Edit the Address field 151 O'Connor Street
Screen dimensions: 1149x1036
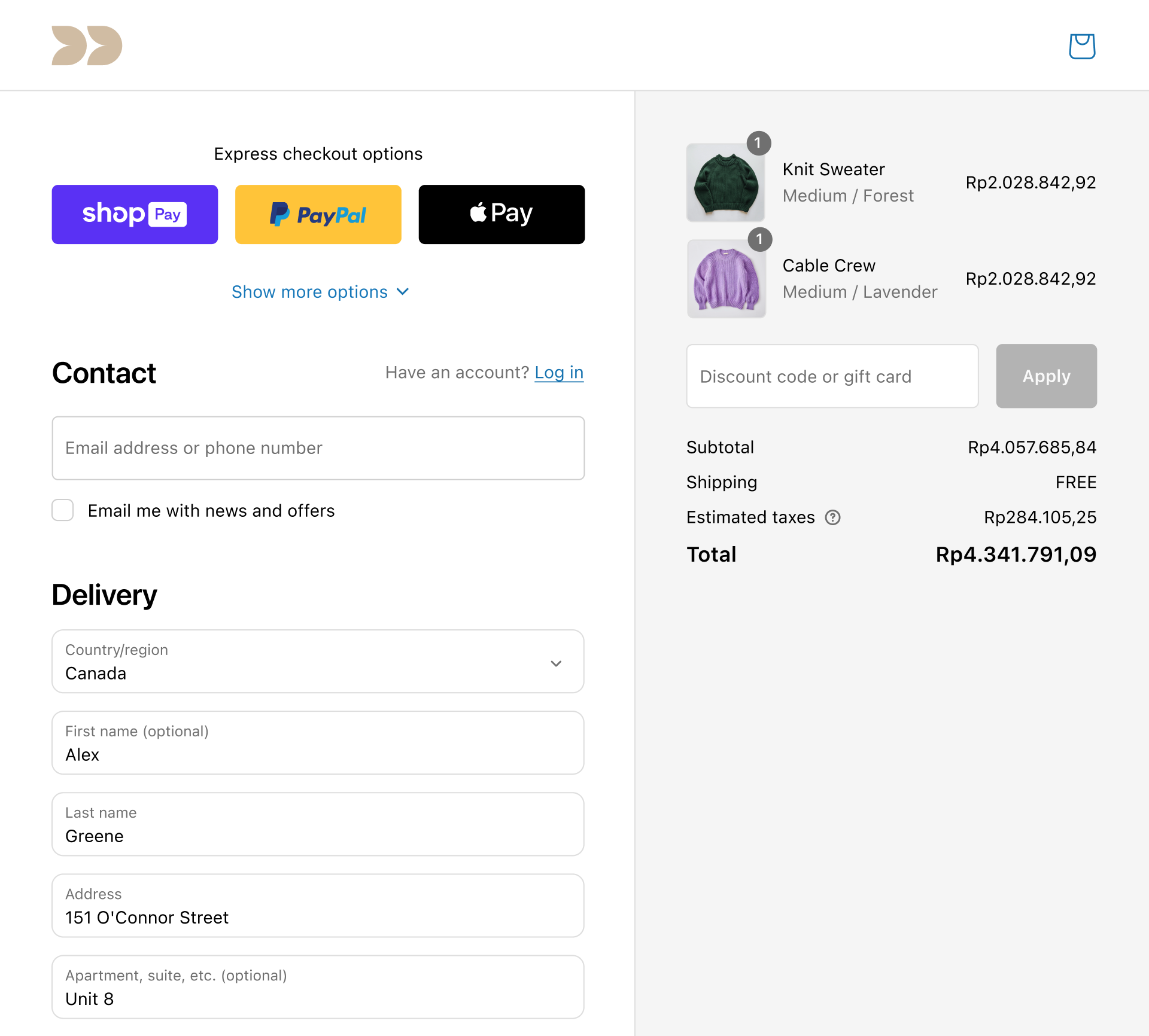pos(318,906)
